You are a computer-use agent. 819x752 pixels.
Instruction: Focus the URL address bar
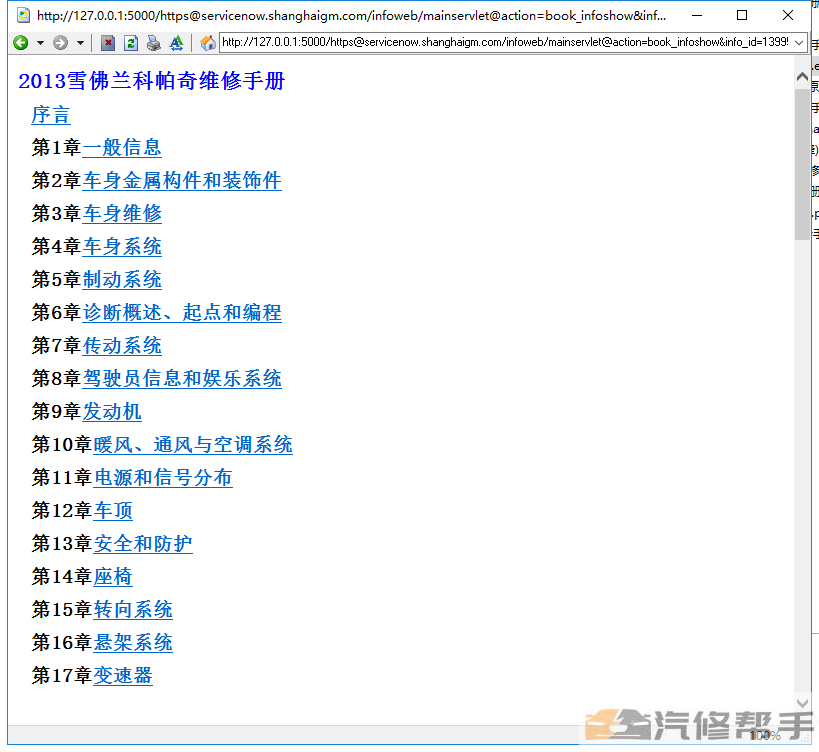point(505,42)
